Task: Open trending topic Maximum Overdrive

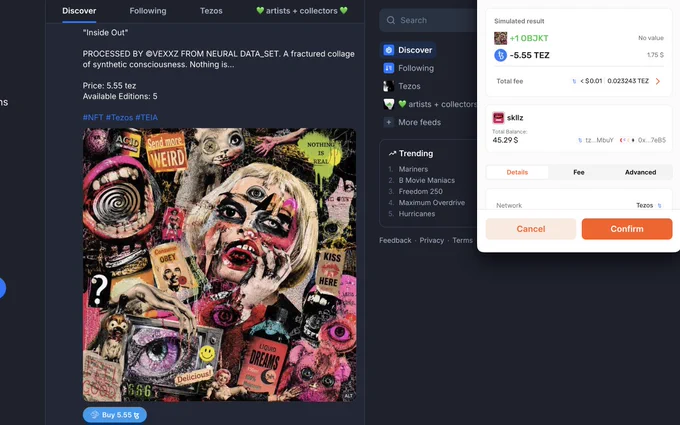Action: [x=432, y=203]
